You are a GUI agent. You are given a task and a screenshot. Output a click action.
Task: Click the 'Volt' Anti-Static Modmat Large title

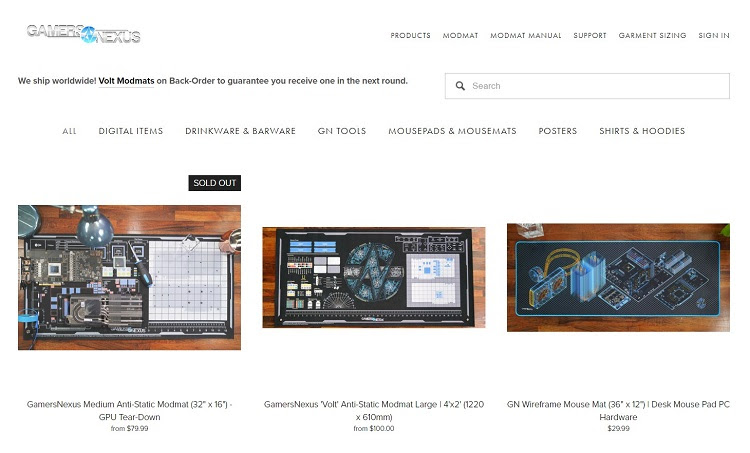coord(374,410)
